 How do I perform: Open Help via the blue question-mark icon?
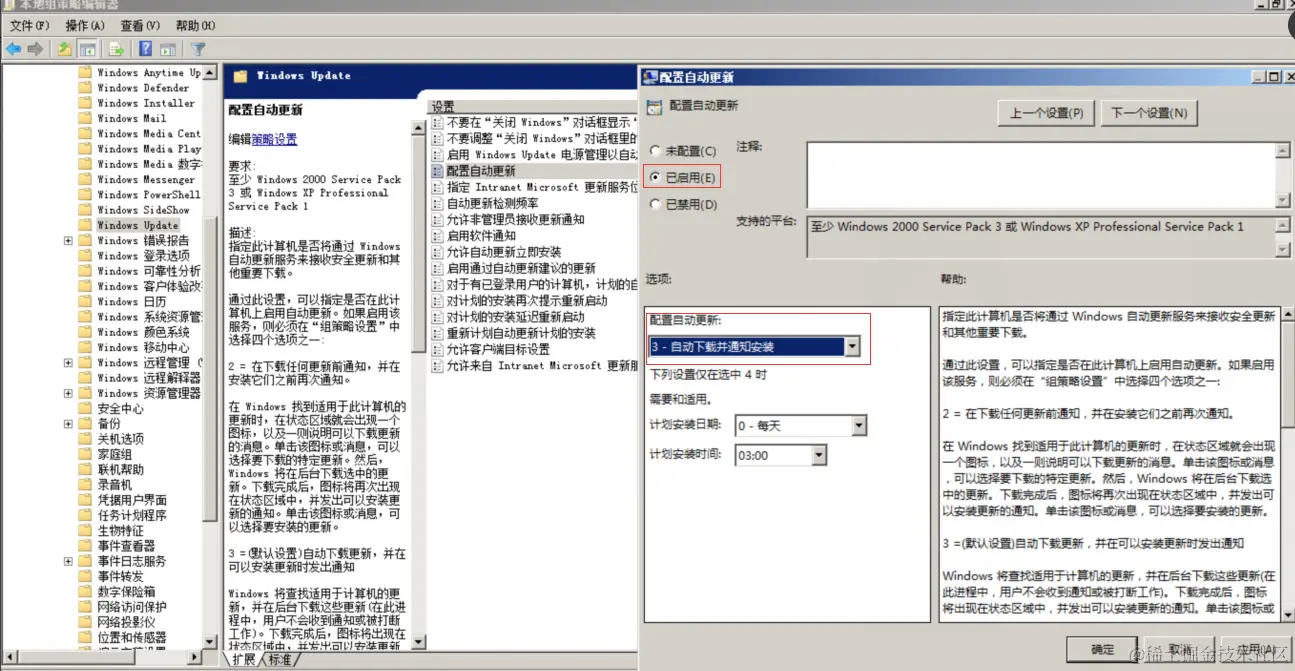[146, 49]
